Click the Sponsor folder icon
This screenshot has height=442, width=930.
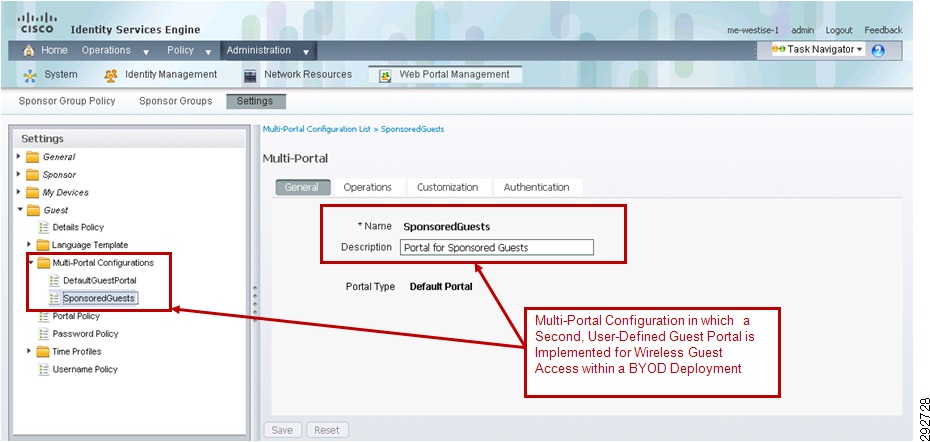[33, 175]
